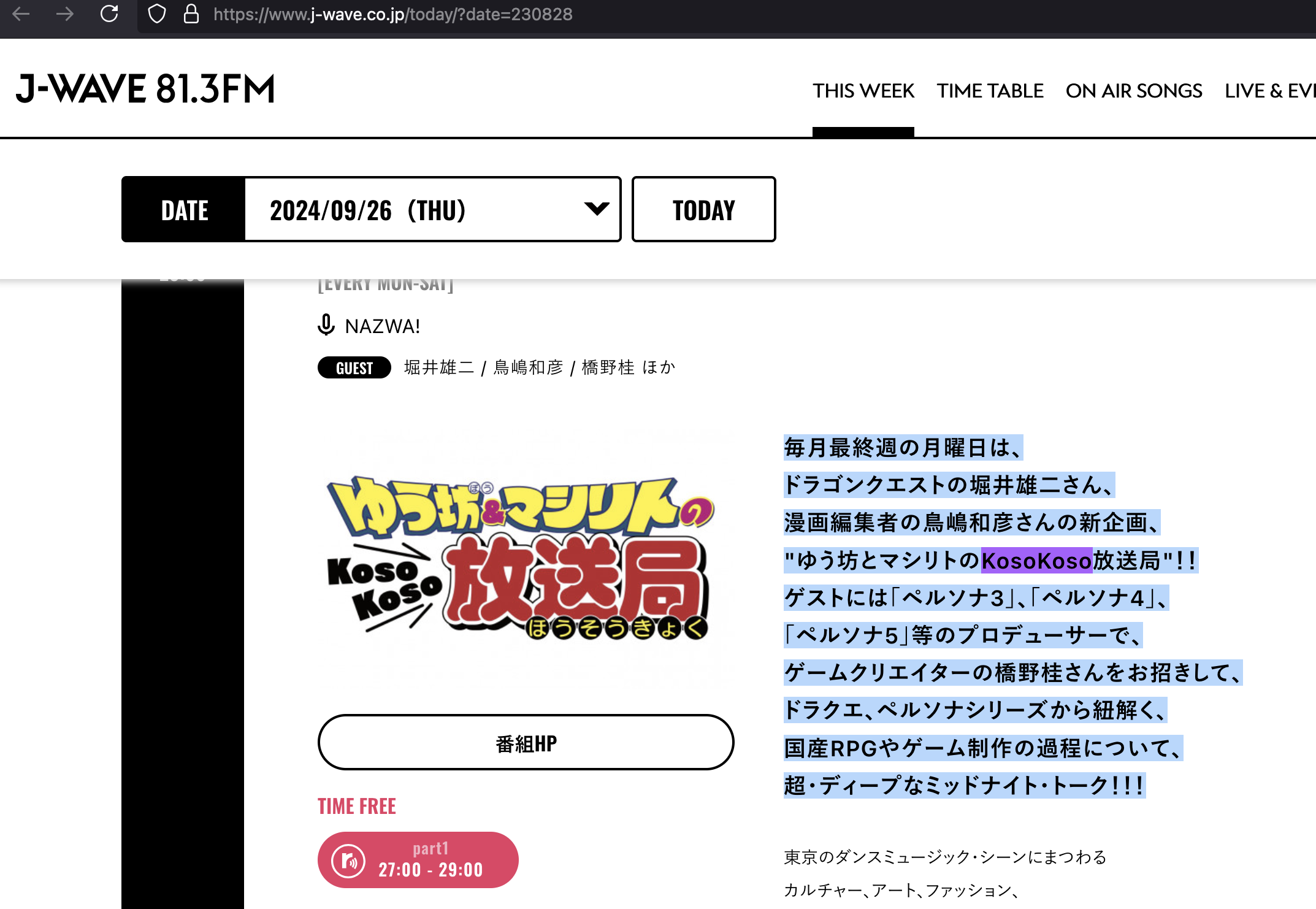Click the J-WAVE 81.3FM logo
Image resolution: width=1316 pixels, height=909 pixels.
pyautogui.click(x=145, y=88)
